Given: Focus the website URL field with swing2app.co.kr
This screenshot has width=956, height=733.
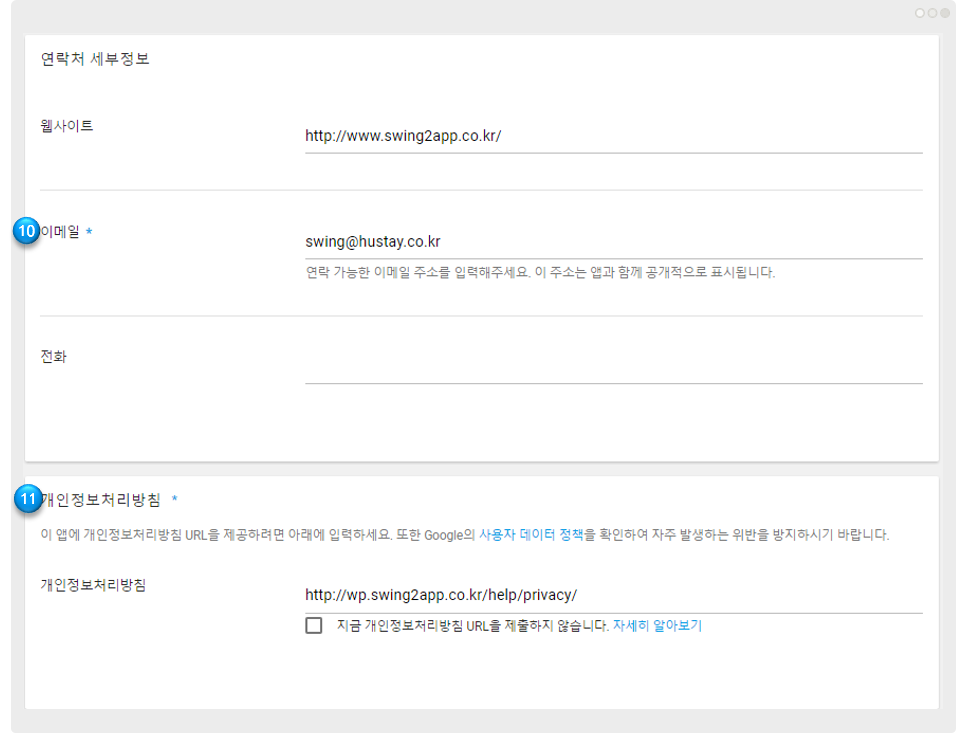Looking at the screenshot, I should tap(613, 136).
